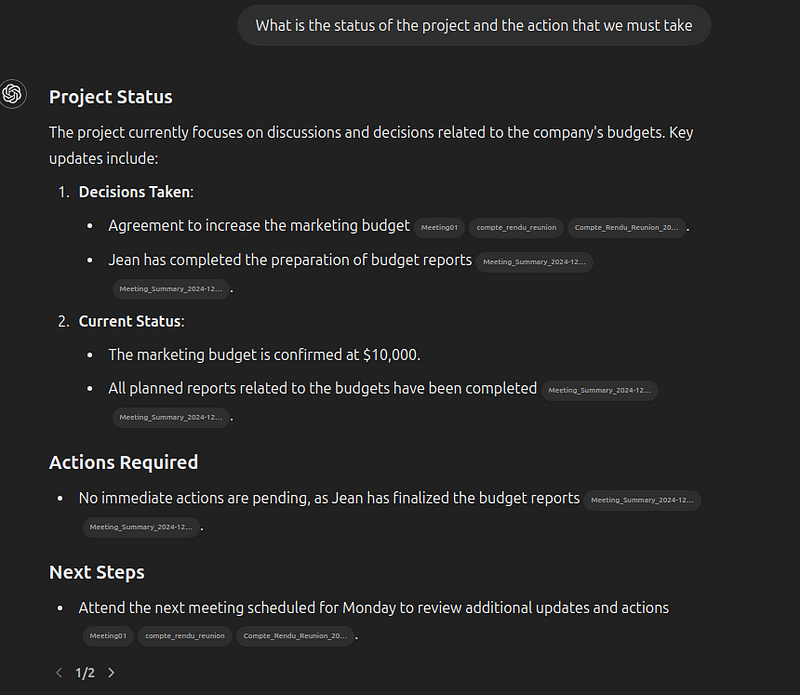Click the Next Steps heading
Viewport: 800px width, 695px height.
click(x=97, y=572)
